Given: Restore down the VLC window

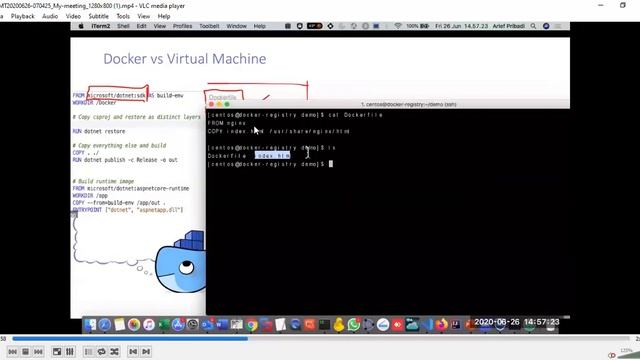Looking at the screenshot, I should tap(622, 5).
